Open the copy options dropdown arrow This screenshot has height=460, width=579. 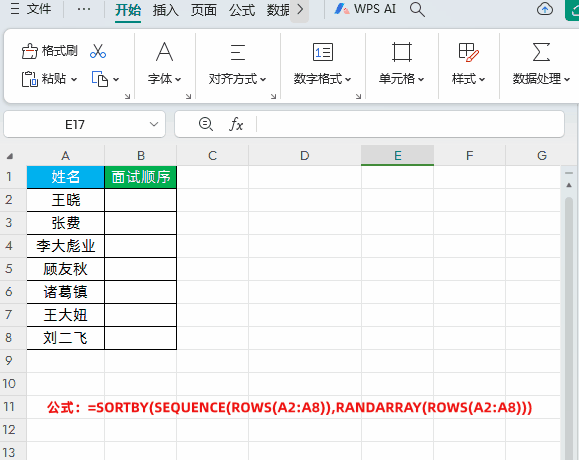pyautogui.click(x=116, y=79)
